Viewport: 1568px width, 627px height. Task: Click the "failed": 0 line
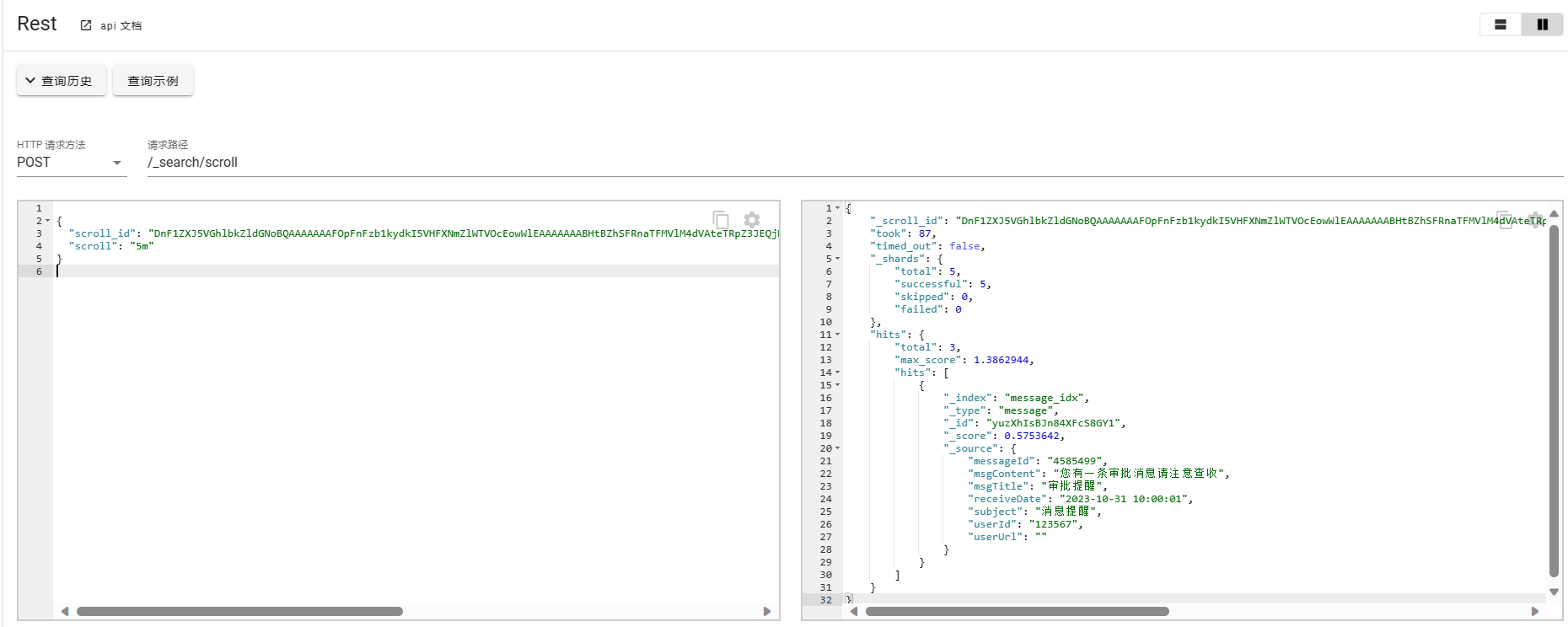927,309
